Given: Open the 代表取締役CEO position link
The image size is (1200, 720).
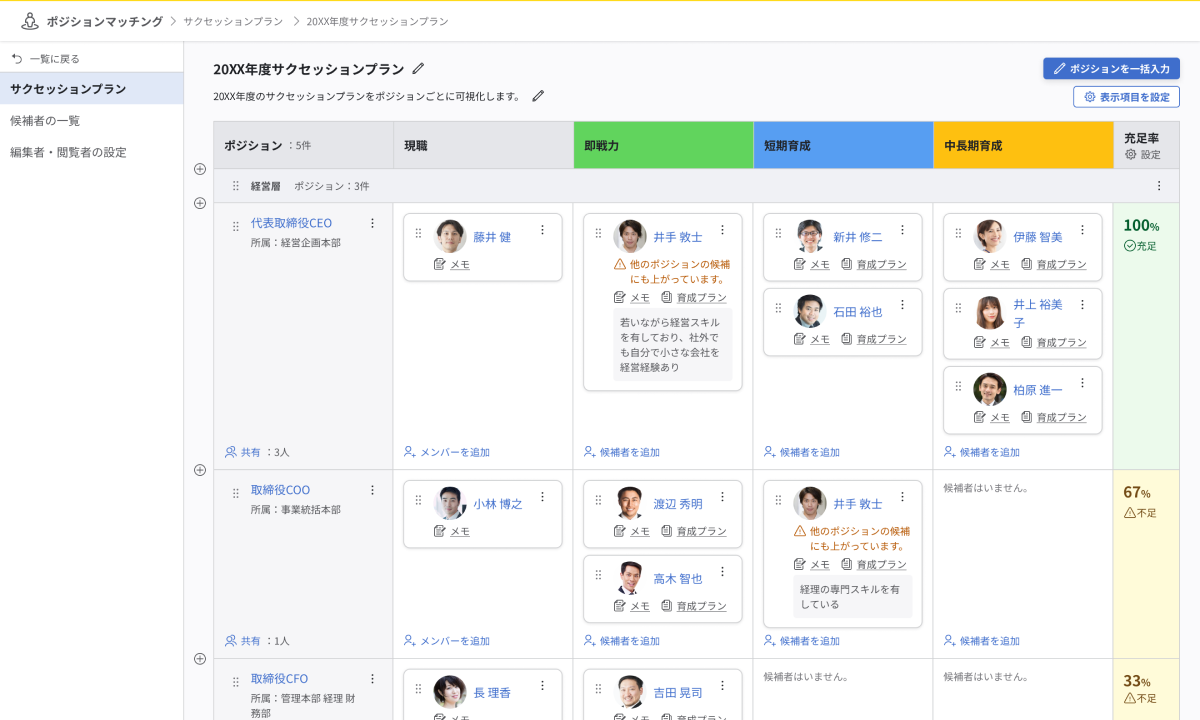Looking at the screenshot, I should [291, 223].
